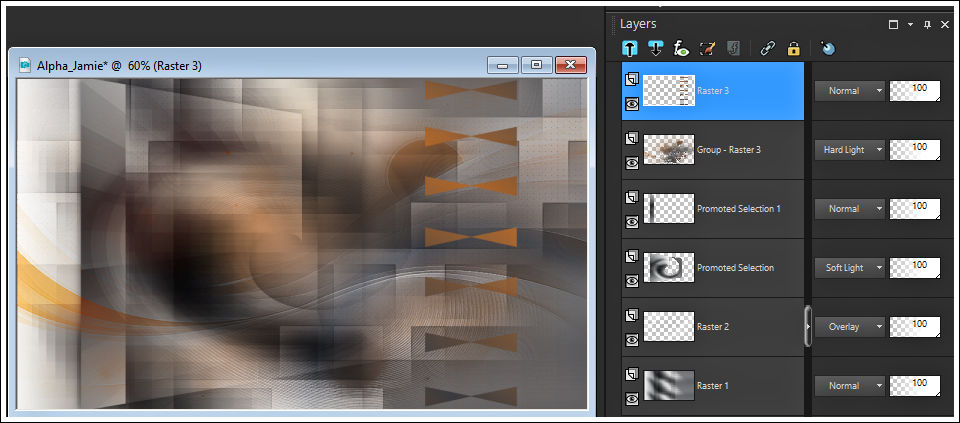Close the Layers panel
The width and height of the screenshot is (960, 423).
945,24
